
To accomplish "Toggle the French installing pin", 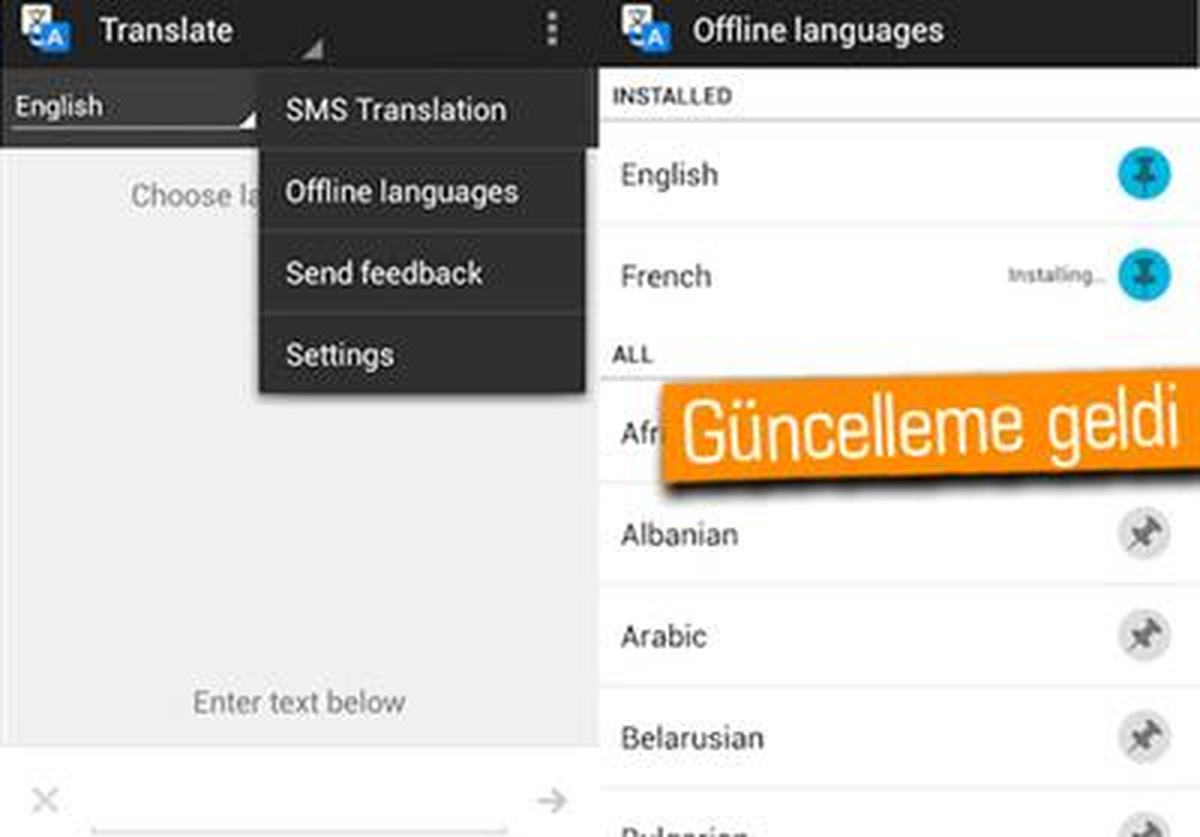I will tap(1143, 273).
